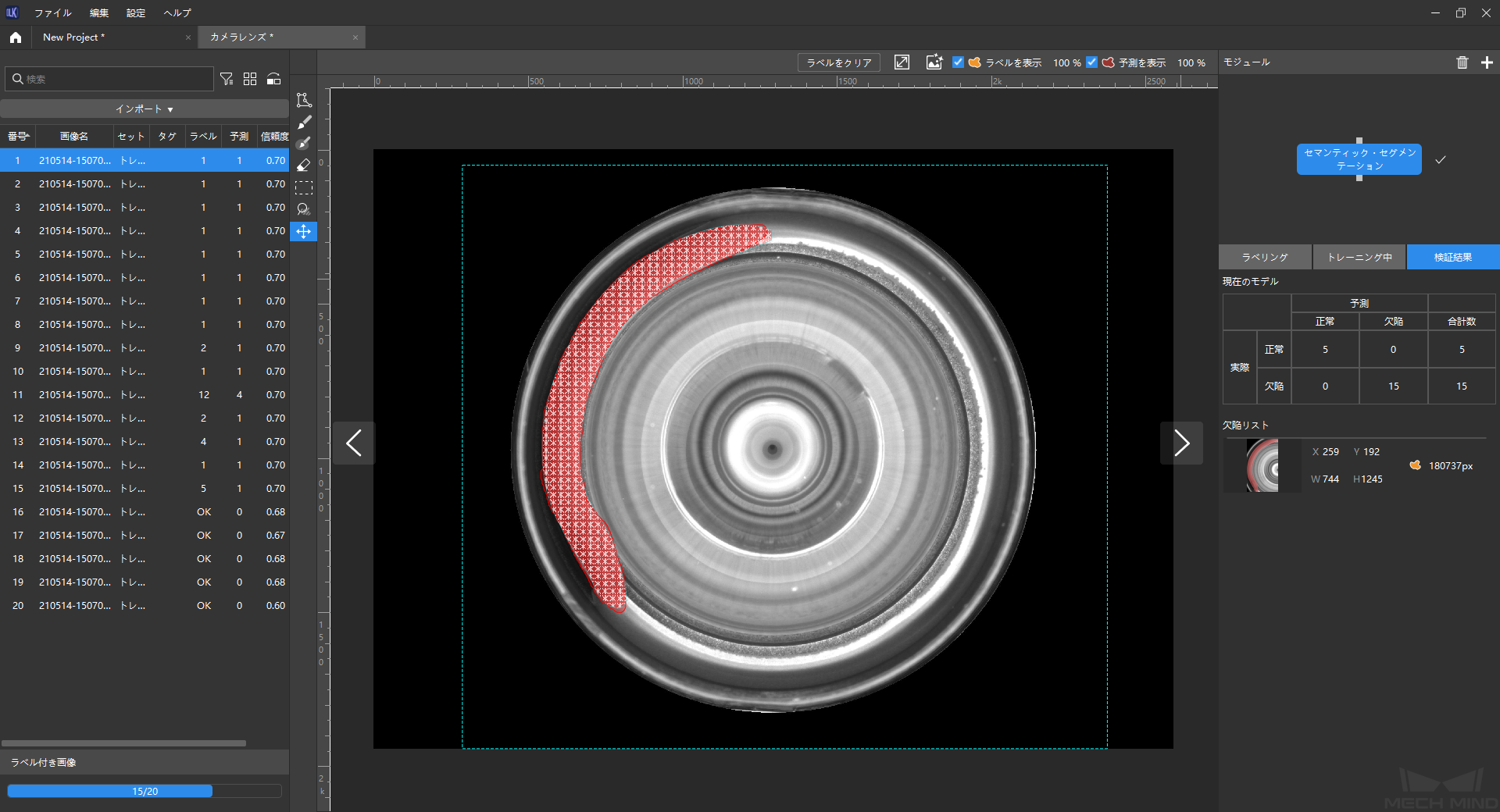Toggle 予測を表示 checkbox
This screenshot has height=812, width=1500.
pos(1092,62)
